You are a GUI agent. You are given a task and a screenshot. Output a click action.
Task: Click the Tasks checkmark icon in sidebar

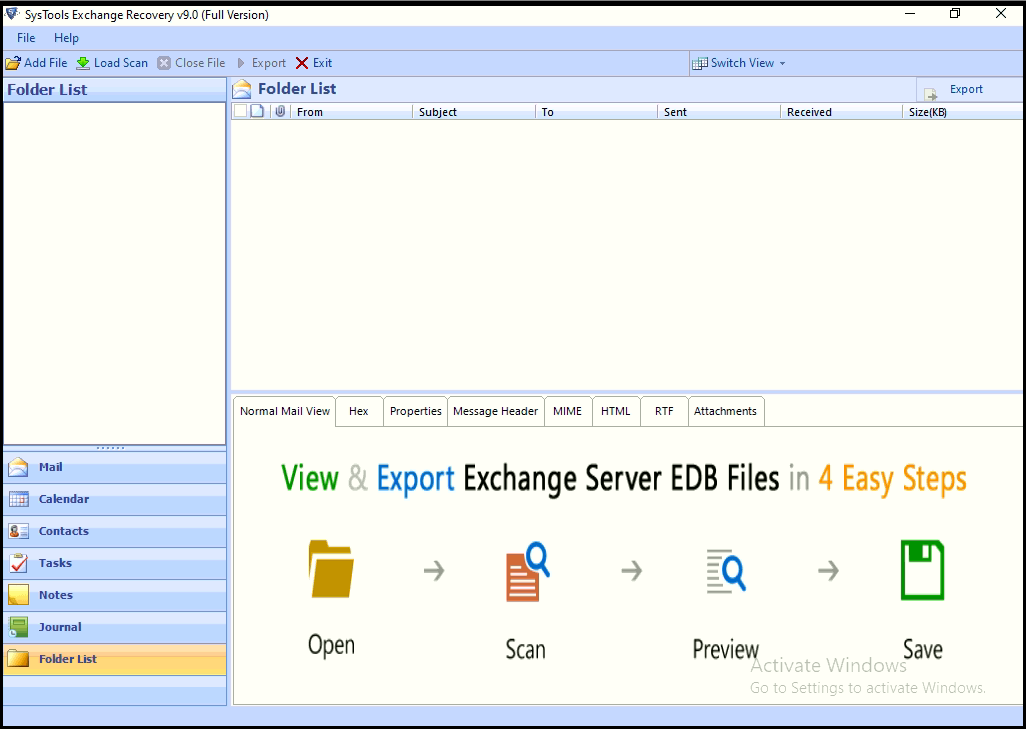18,563
